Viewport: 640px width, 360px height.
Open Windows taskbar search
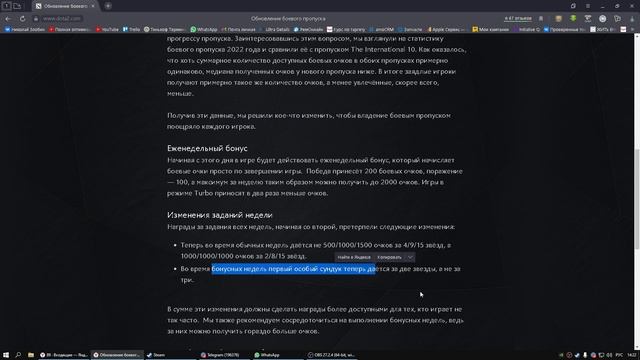click(x=18, y=355)
